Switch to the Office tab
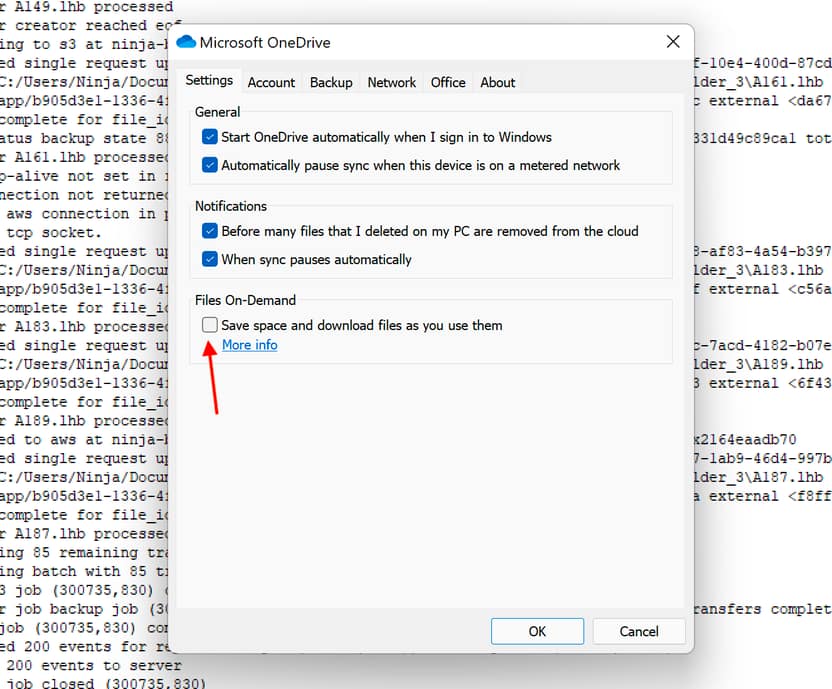This screenshot has height=689, width=832. (448, 83)
